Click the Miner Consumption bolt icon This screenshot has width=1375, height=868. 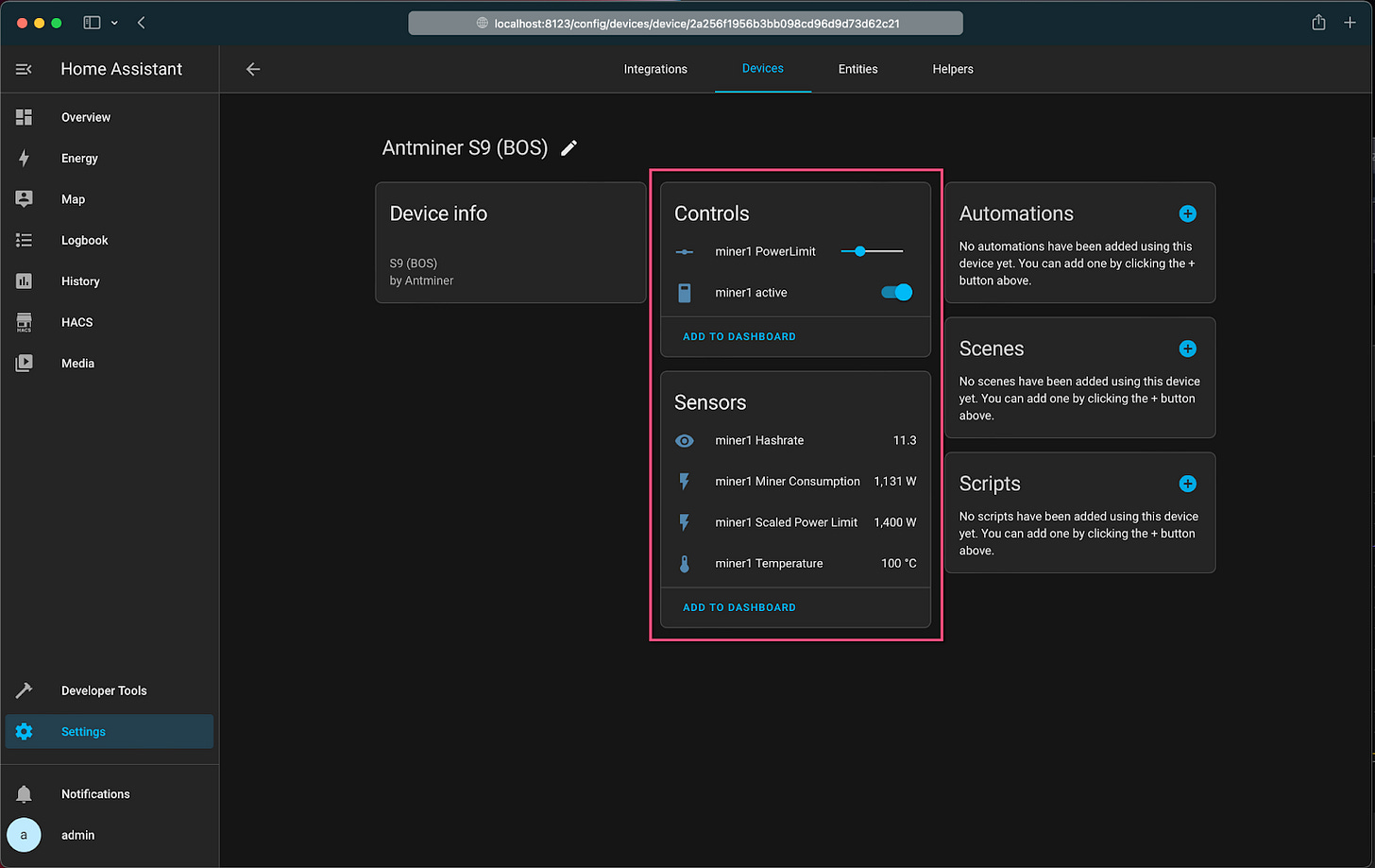pyautogui.click(x=685, y=482)
